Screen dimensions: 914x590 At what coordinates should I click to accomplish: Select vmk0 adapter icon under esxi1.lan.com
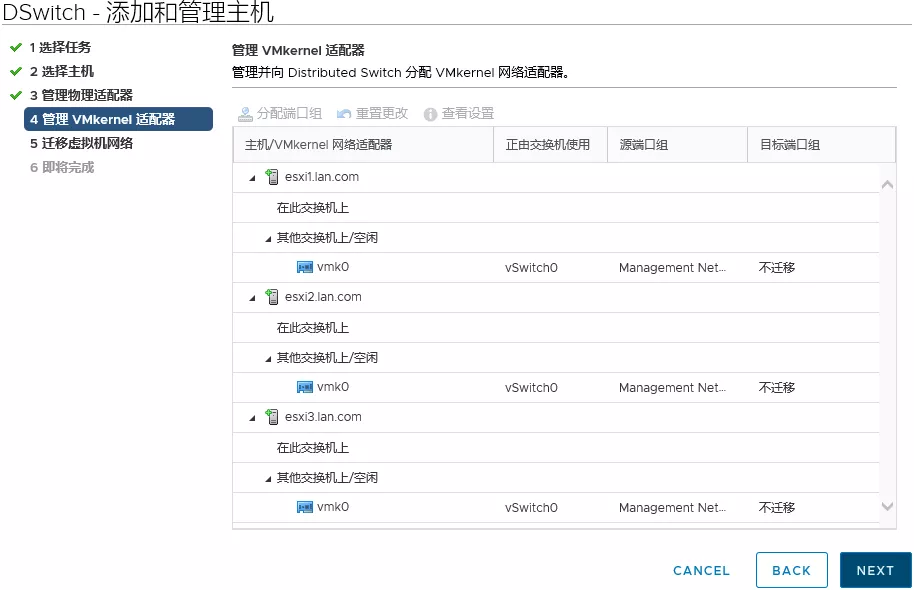pyautogui.click(x=305, y=268)
